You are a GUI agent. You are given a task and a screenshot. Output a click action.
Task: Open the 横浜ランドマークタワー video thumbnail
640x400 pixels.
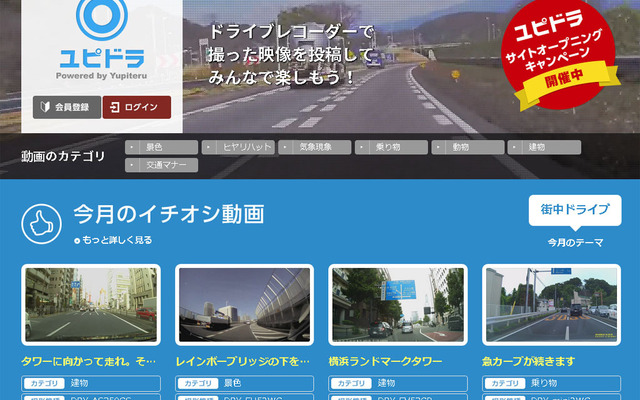point(398,304)
